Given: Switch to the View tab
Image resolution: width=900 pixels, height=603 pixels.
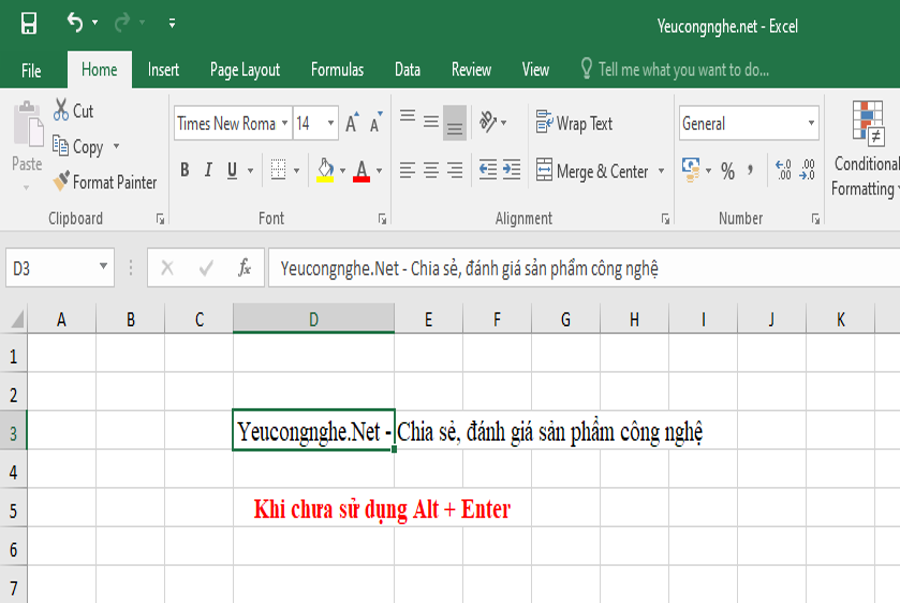Looking at the screenshot, I should tap(535, 70).
